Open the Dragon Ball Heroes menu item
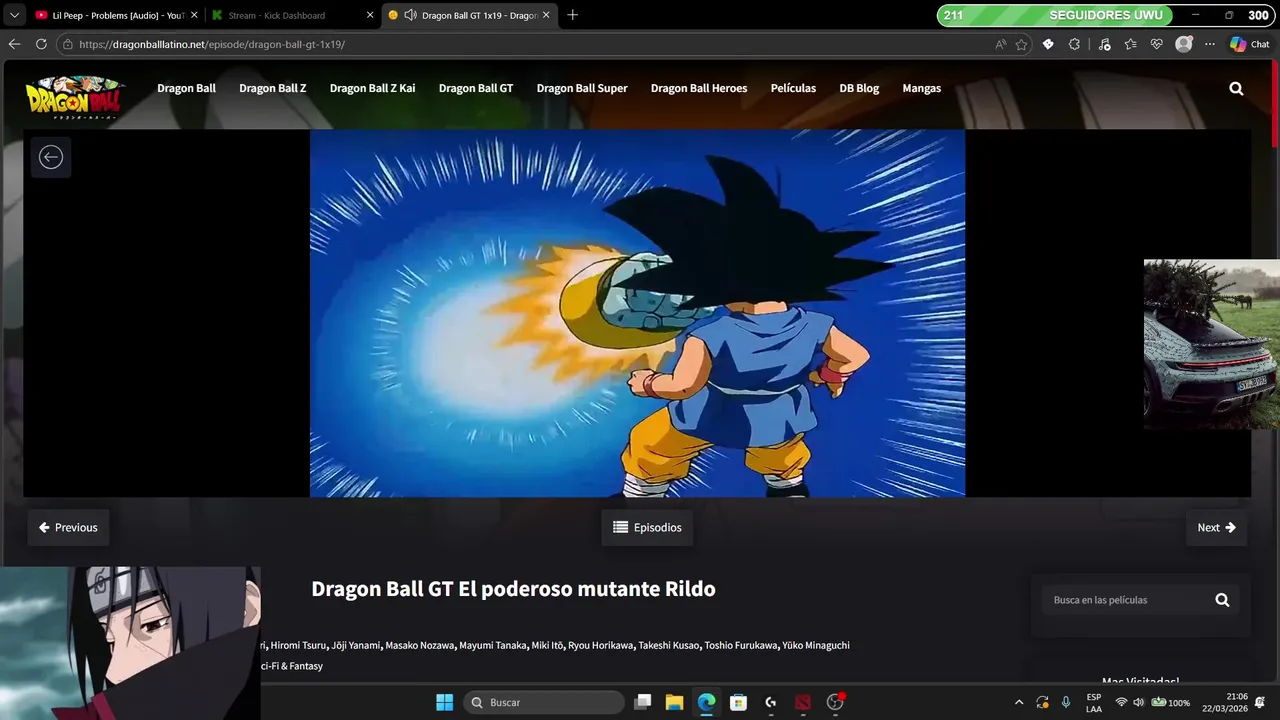Image resolution: width=1280 pixels, height=720 pixels. (x=699, y=88)
